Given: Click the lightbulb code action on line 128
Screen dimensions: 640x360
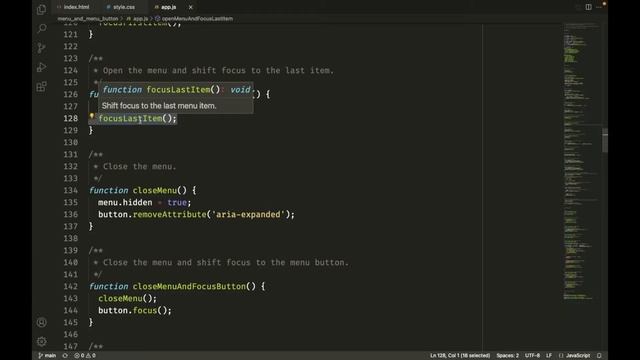Looking at the screenshot, I should point(92,117).
